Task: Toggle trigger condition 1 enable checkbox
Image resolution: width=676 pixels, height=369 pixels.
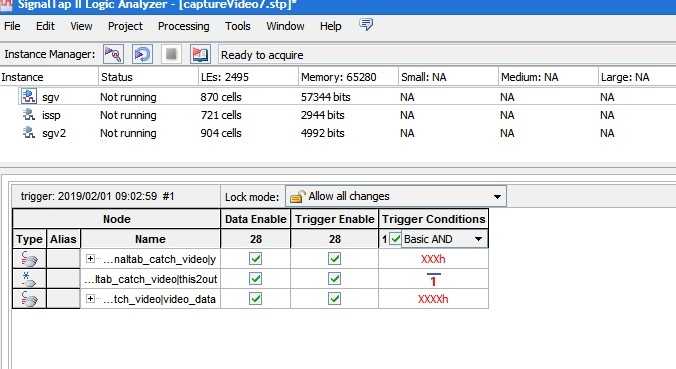Action: (395, 239)
